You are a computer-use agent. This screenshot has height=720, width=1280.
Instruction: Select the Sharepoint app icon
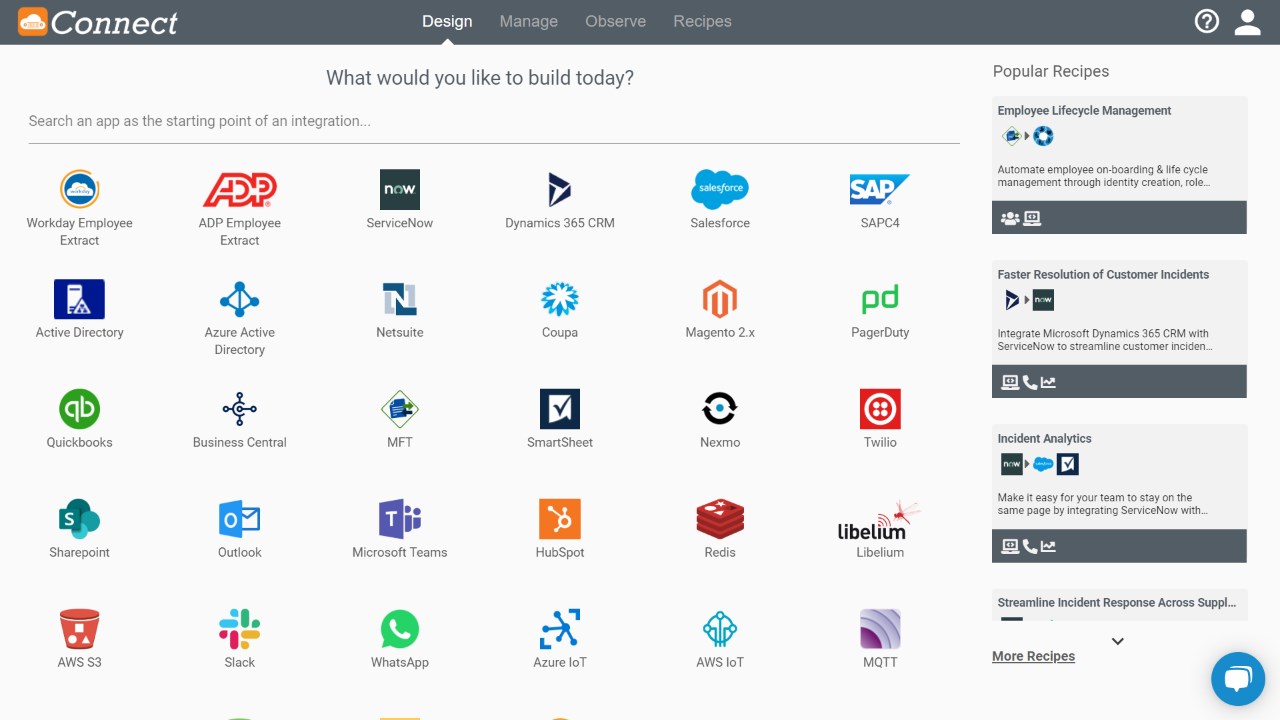(79, 519)
